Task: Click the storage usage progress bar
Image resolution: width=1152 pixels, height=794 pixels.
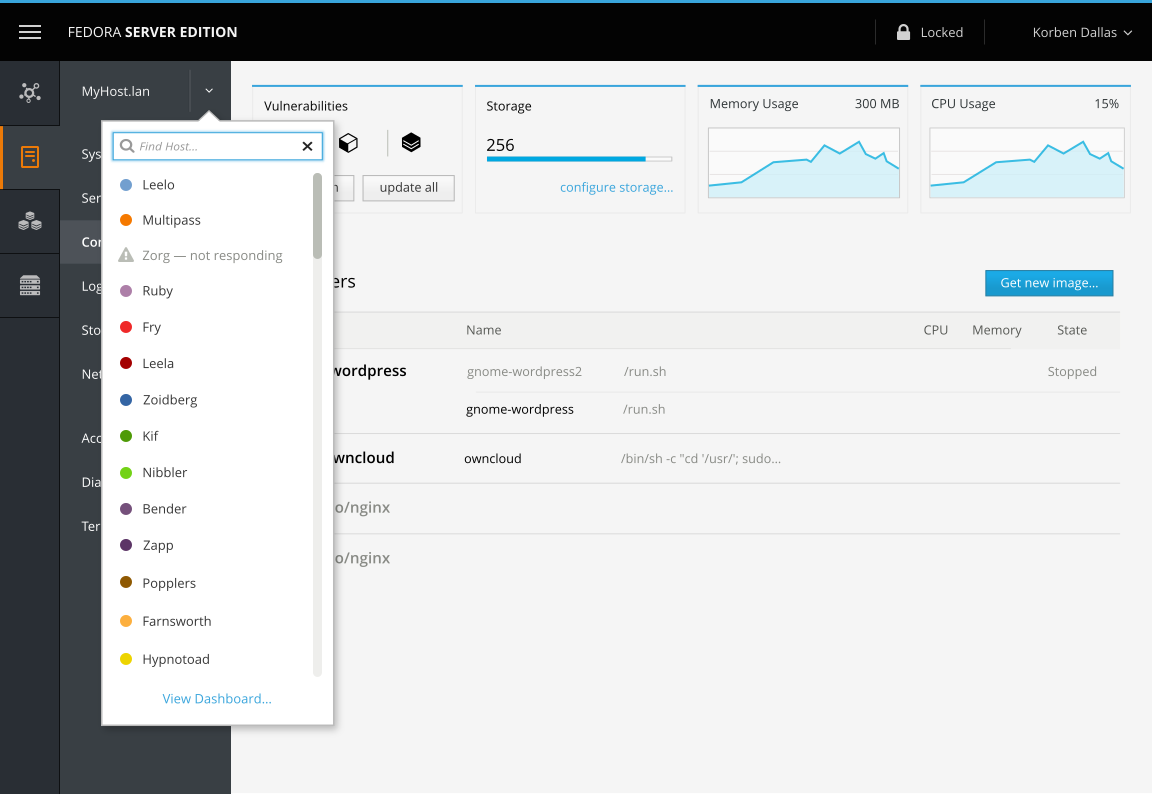Action: (x=579, y=159)
